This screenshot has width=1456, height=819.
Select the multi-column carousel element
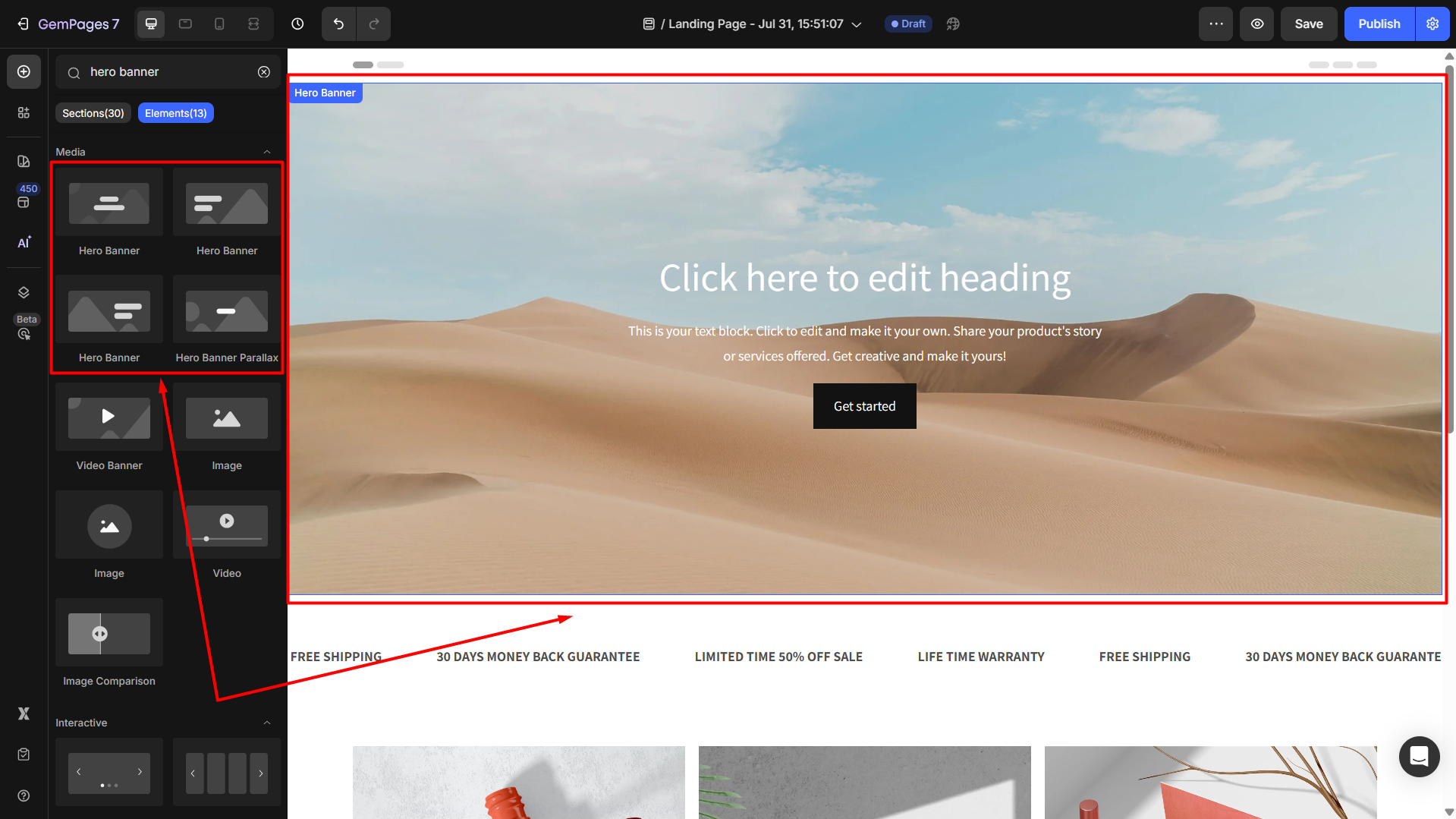(x=227, y=772)
